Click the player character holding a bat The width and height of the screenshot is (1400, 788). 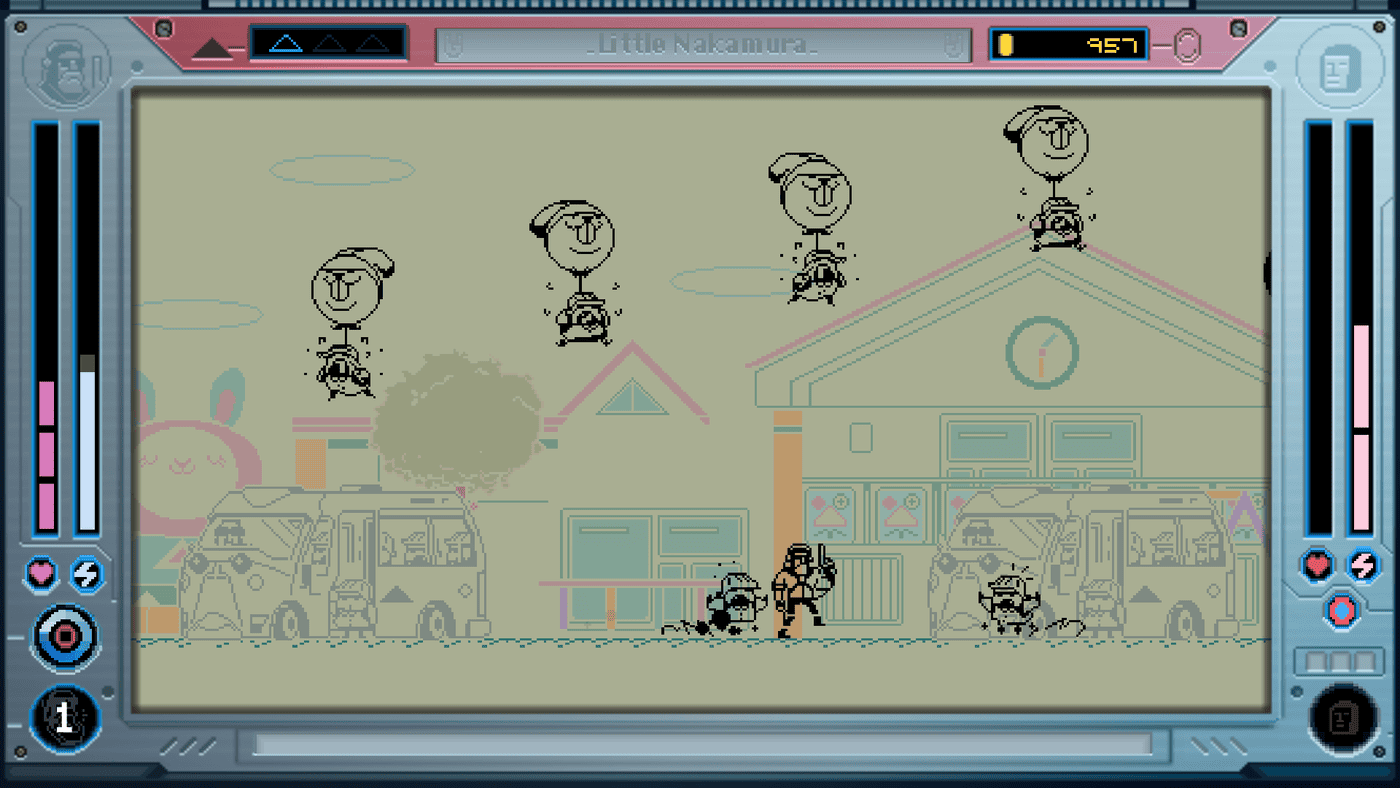(804, 591)
